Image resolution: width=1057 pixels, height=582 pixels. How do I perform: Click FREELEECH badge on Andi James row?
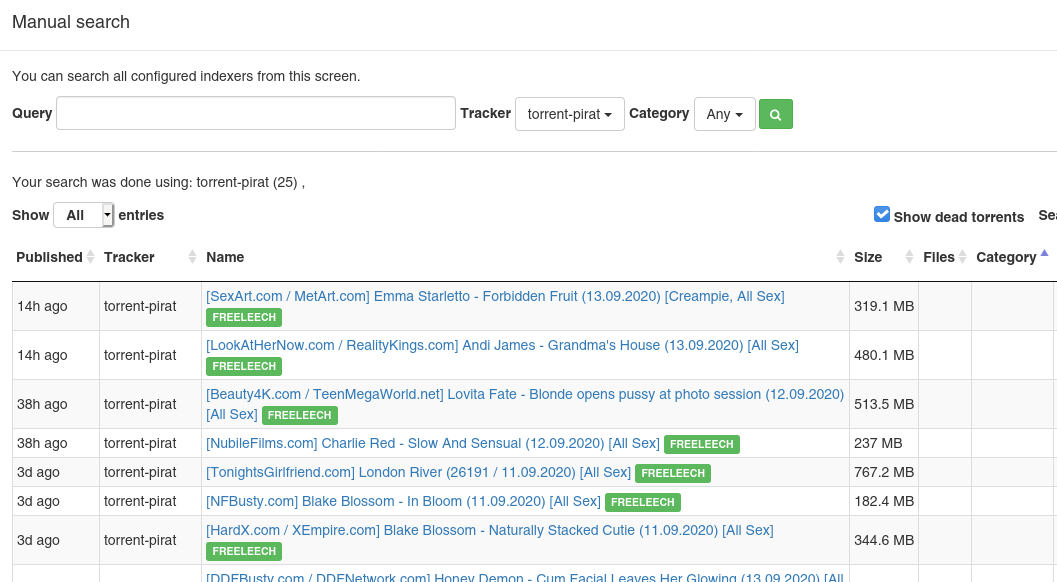tap(244, 366)
